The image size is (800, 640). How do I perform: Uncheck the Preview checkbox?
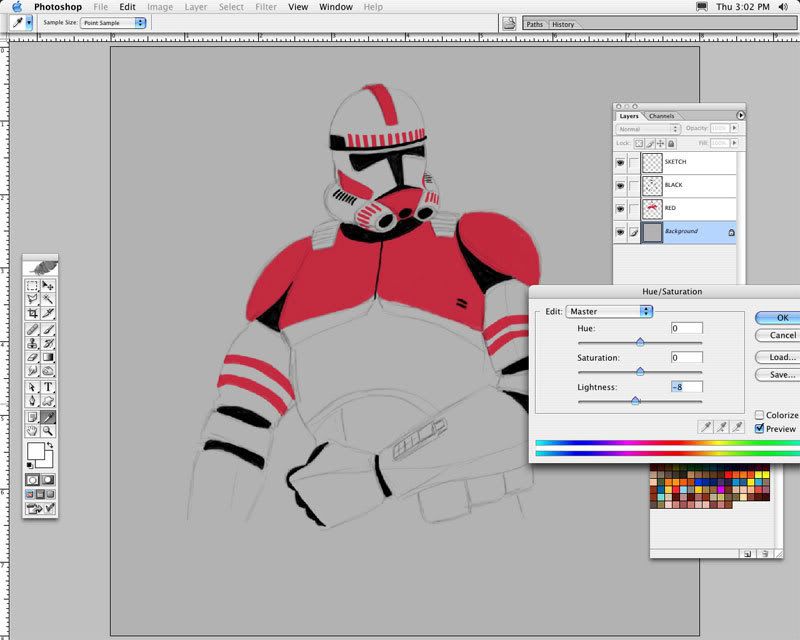tap(759, 429)
